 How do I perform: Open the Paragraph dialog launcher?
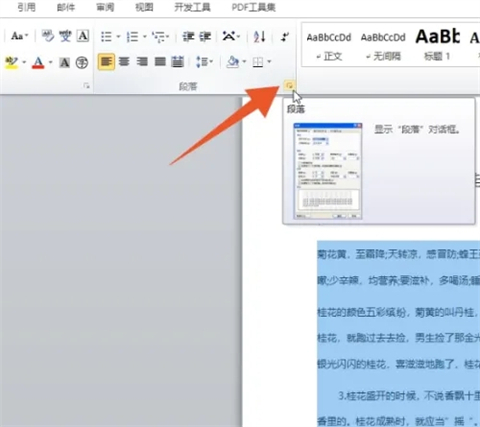(289, 86)
